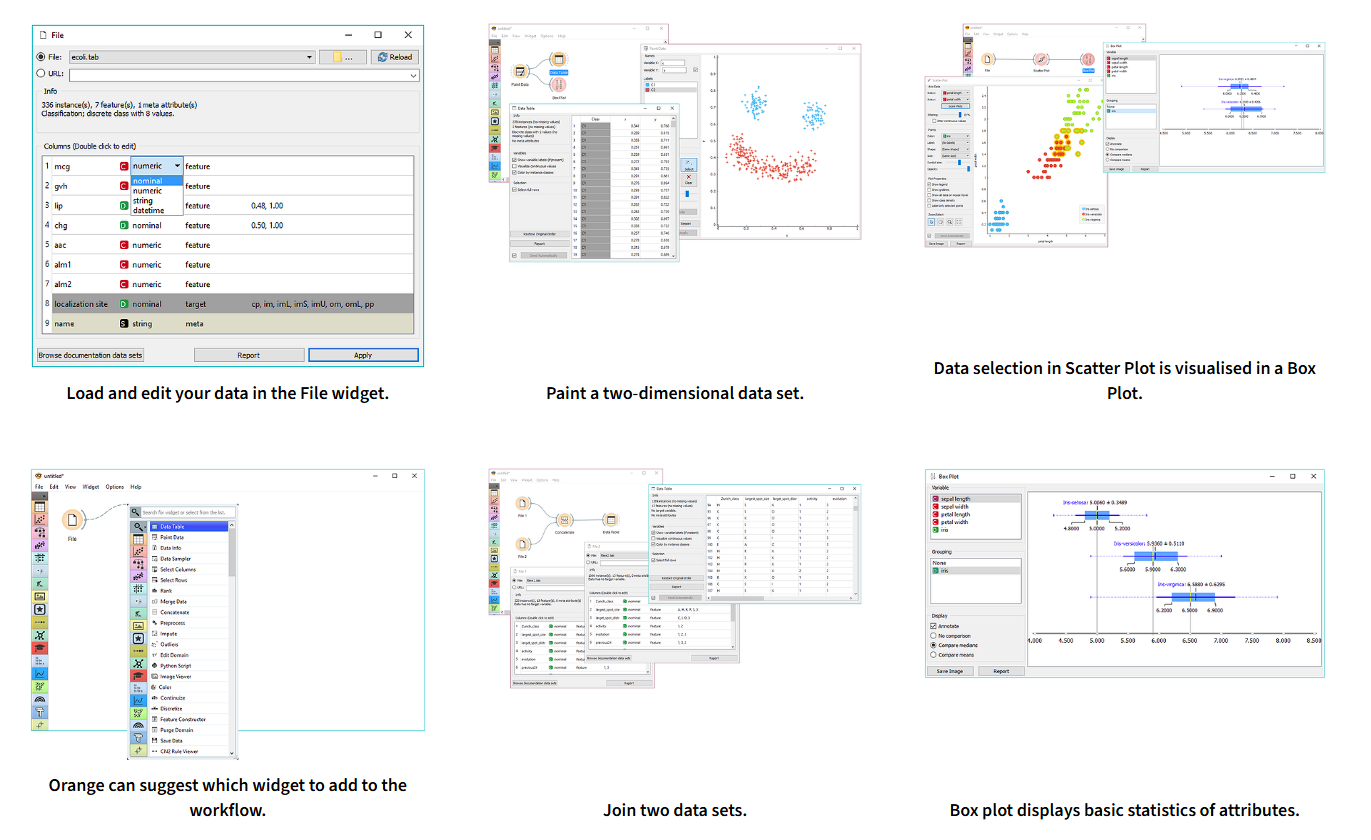Open the Widget menu in the untitled window
Viewport: 1371px width, 840px height.
(x=91, y=487)
